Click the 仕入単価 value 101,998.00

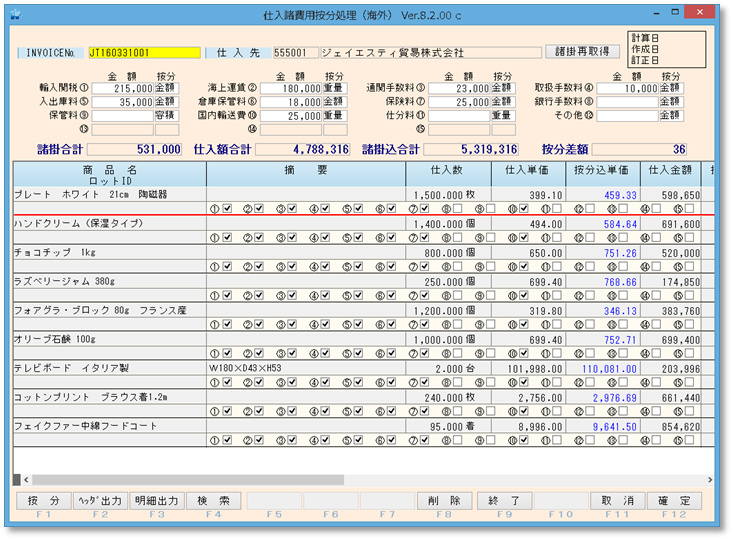click(x=535, y=369)
